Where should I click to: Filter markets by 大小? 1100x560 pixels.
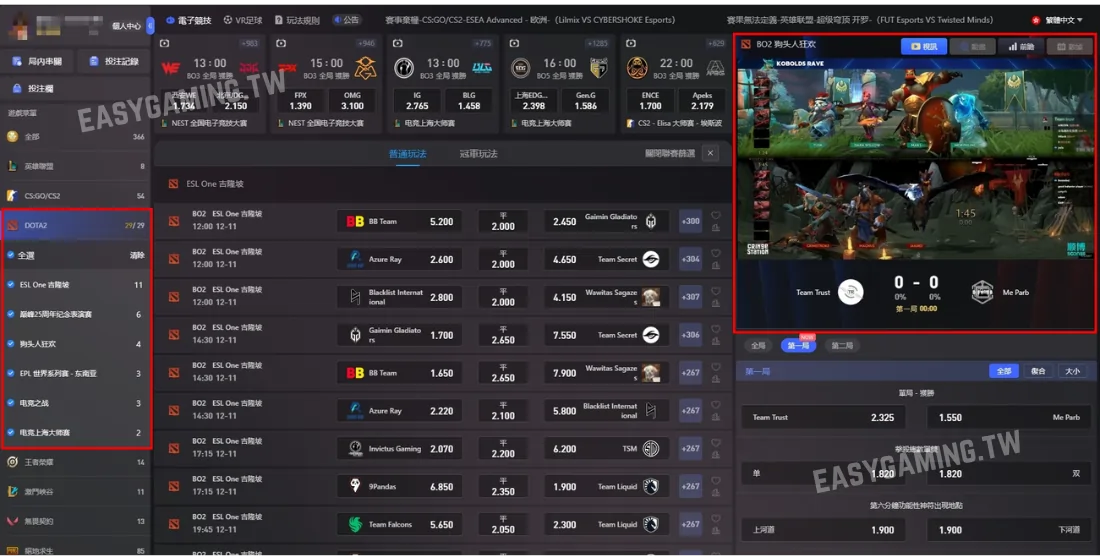(1073, 371)
